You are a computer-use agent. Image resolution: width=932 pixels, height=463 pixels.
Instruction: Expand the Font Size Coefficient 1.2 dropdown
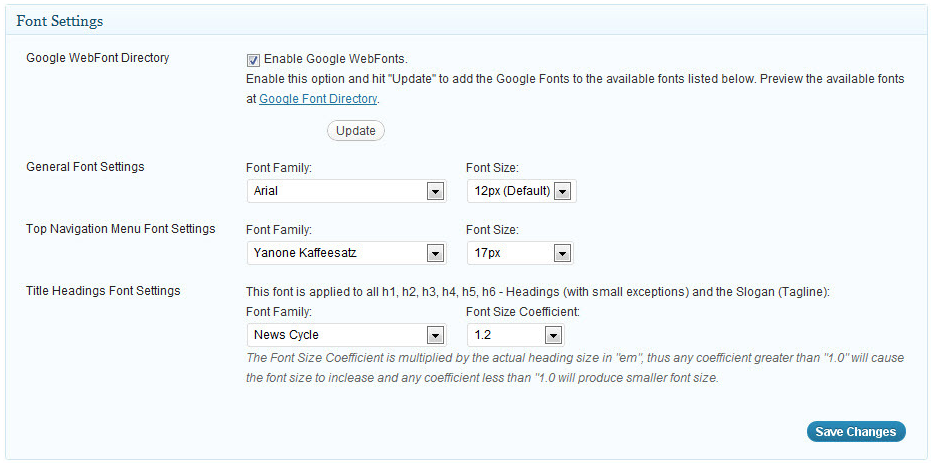coord(515,335)
